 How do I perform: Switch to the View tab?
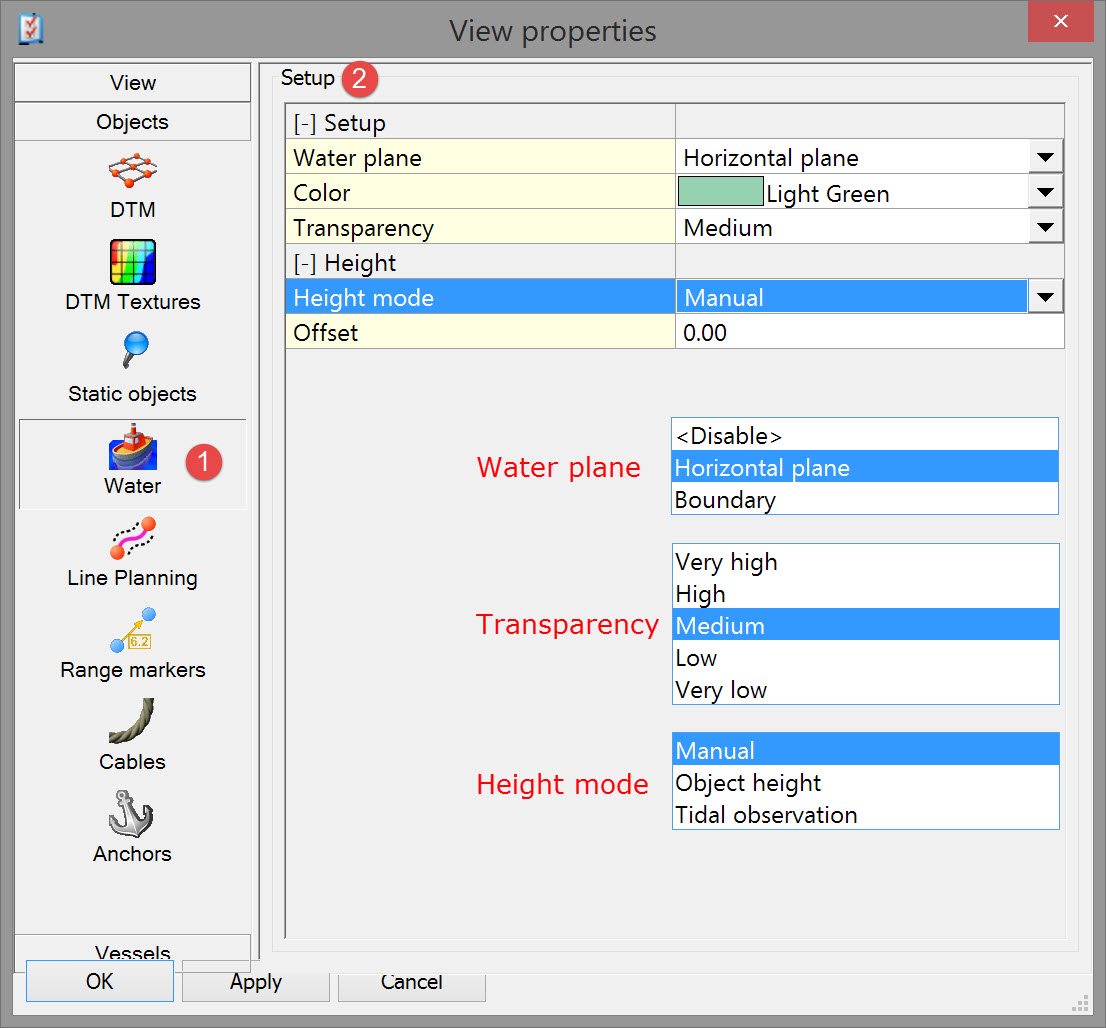pyautogui.click(x=132, y=83)
